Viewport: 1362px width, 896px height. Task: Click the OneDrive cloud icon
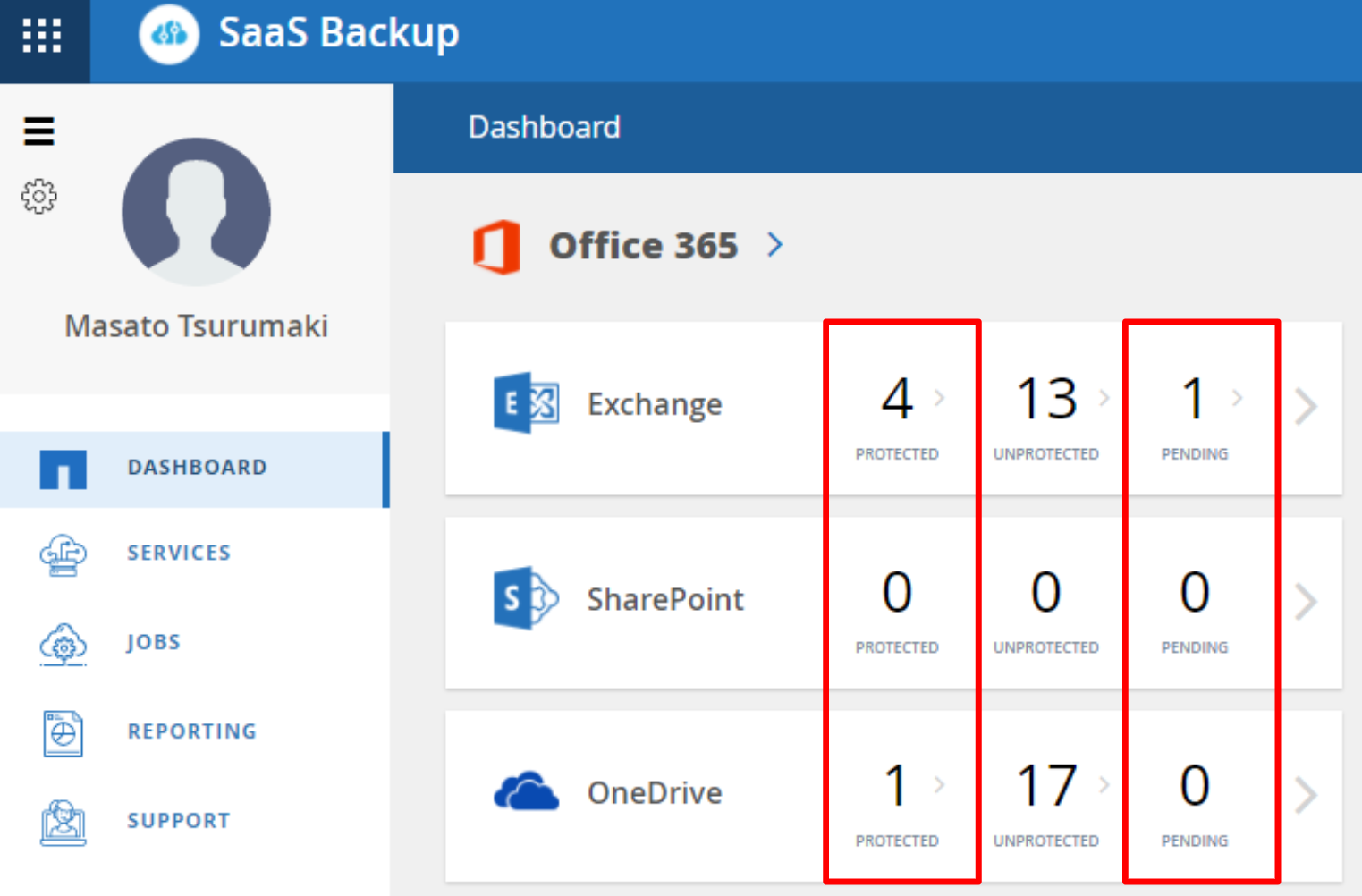[x=526, y=791]
